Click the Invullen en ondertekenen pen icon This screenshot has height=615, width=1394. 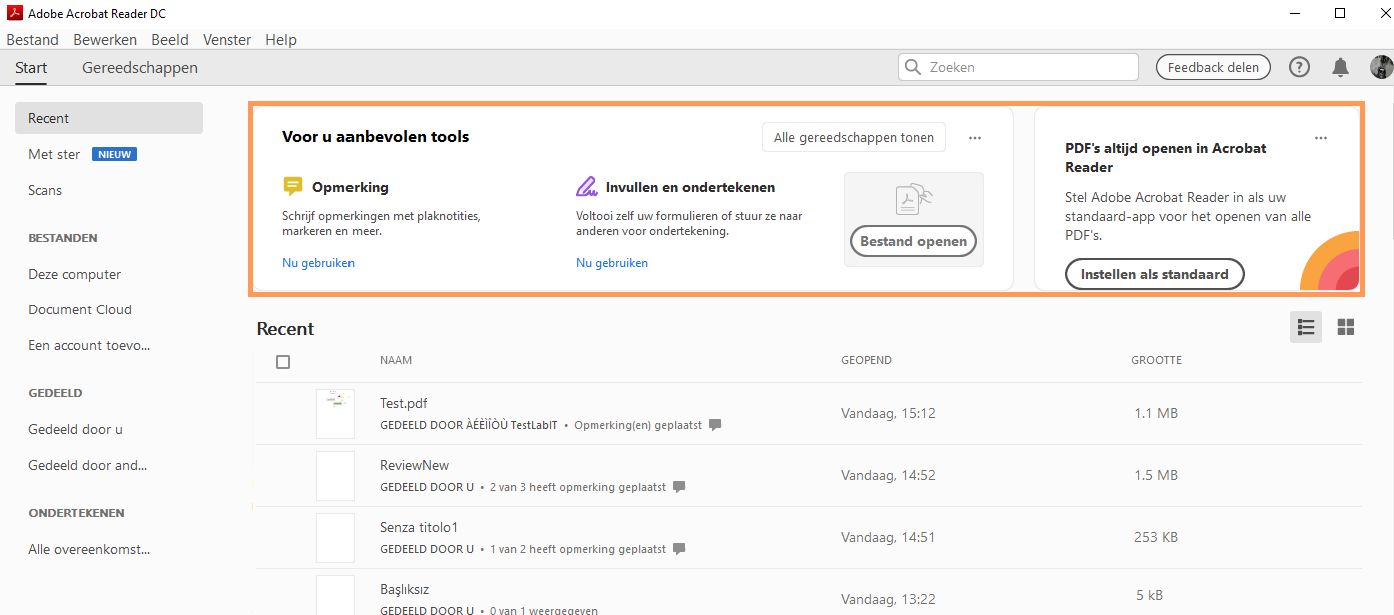click(586, 187)
